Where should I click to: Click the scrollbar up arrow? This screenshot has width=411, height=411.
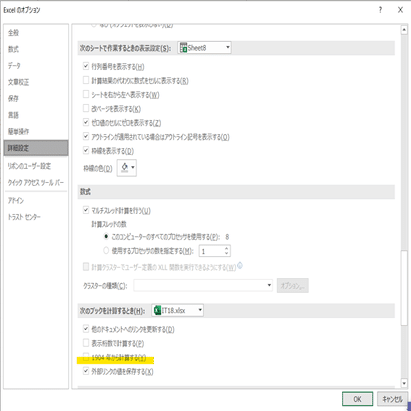coord(404,30)
